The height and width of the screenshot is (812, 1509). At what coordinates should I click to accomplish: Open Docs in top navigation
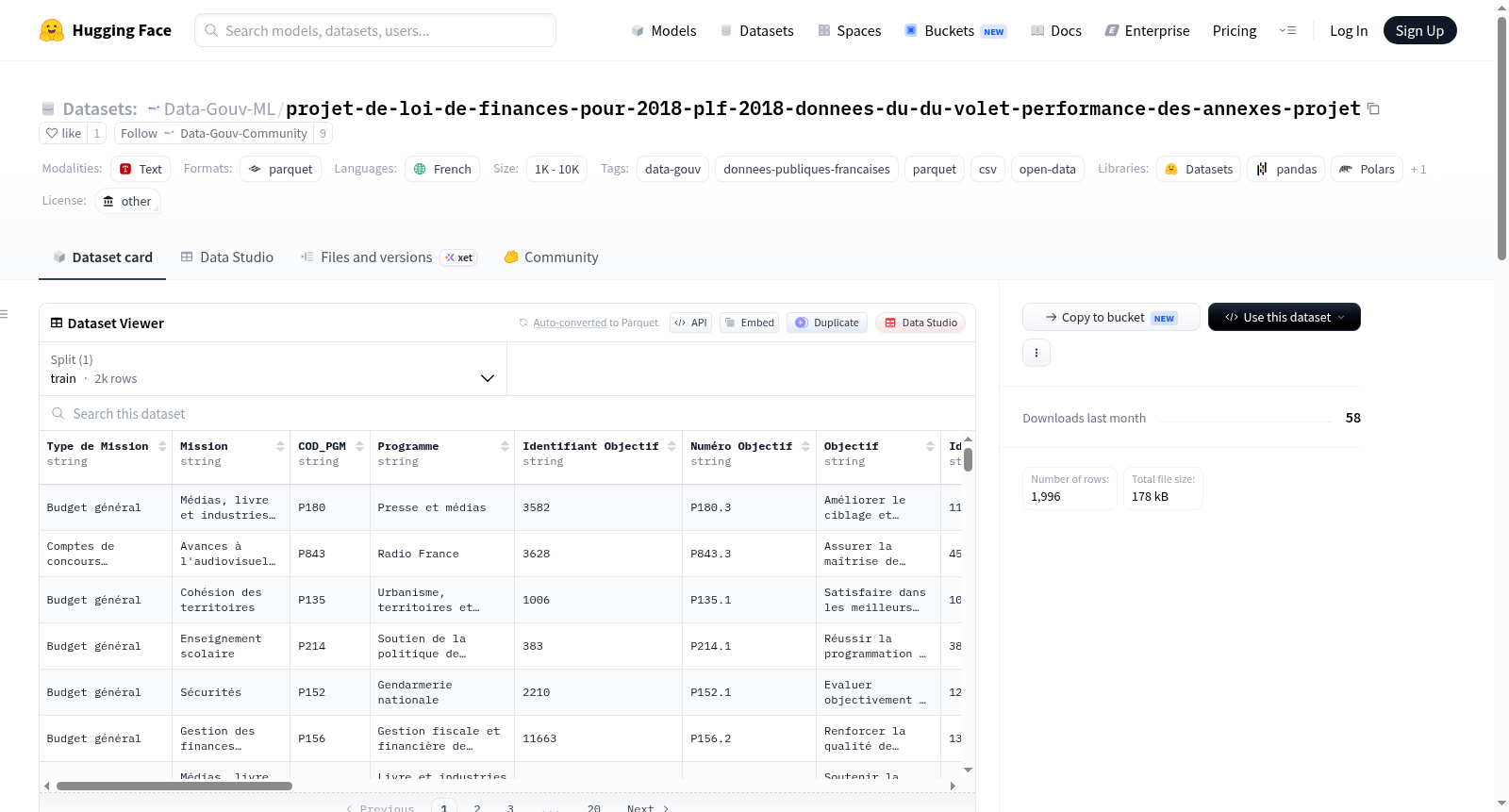coord(1056,30)
